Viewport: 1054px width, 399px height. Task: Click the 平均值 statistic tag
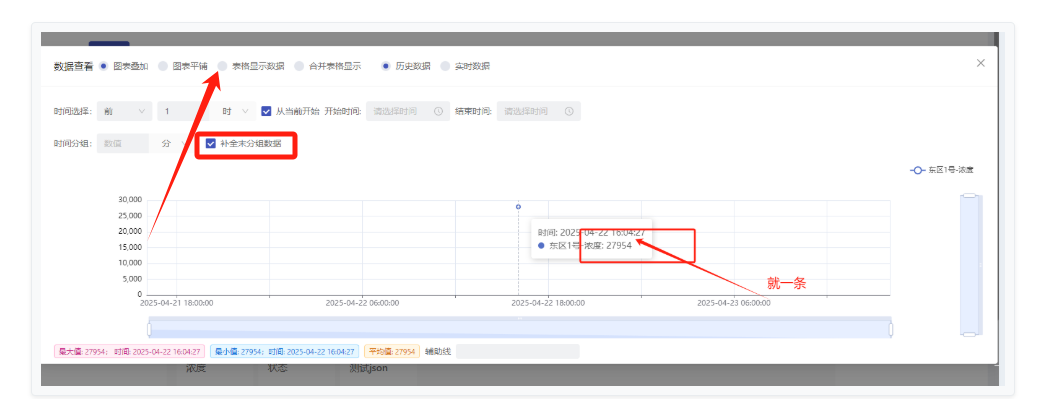pyautogui.click(x=392, y=351)
